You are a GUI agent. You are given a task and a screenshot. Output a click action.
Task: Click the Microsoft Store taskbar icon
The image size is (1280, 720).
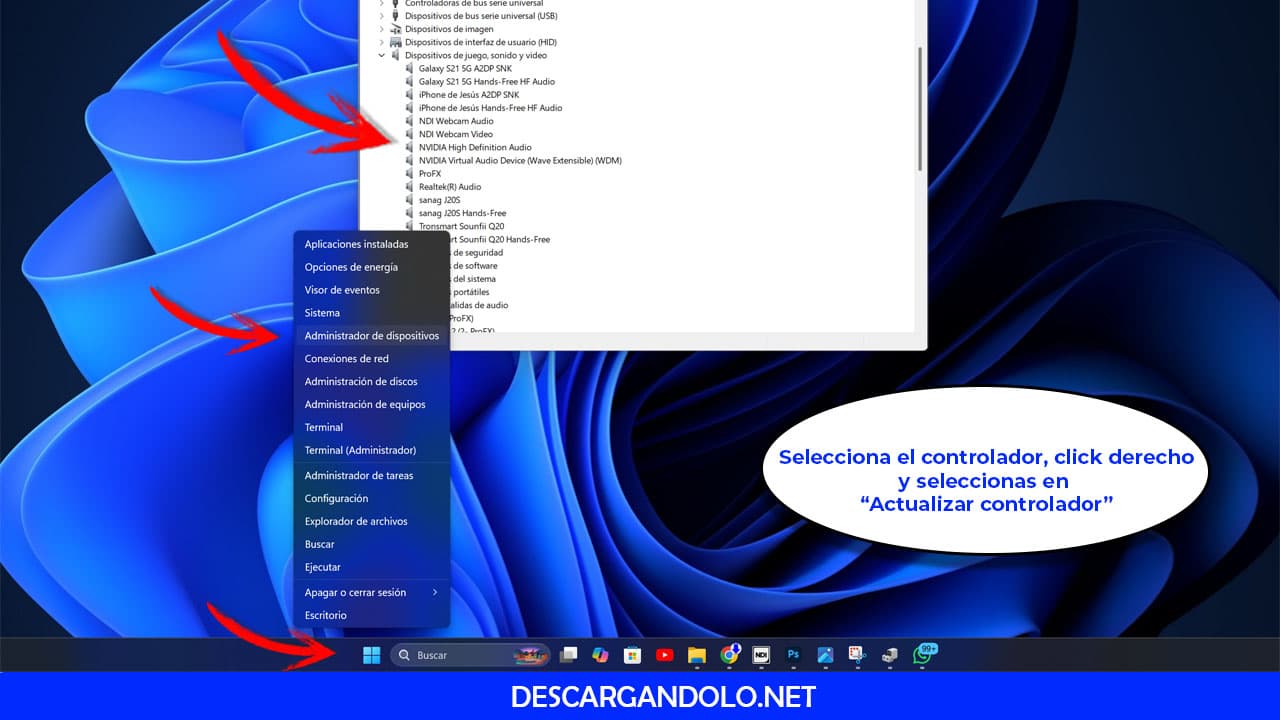[632, 655]
